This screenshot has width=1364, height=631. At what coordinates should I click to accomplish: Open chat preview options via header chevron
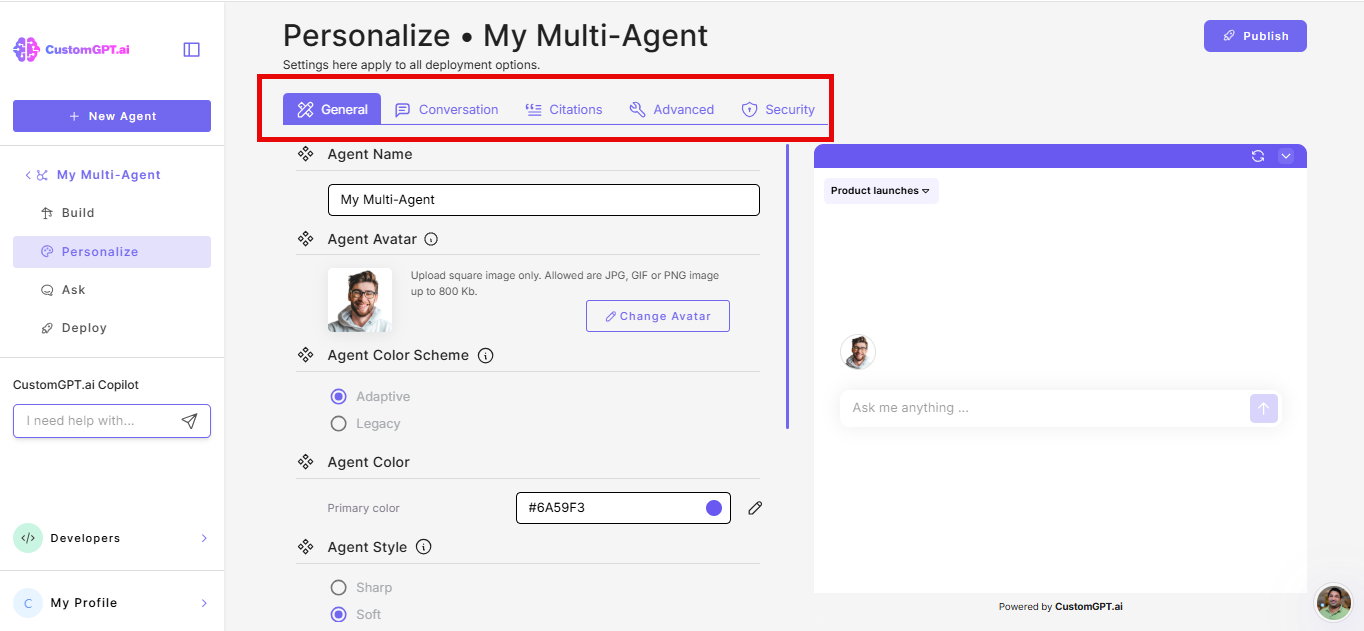click(1286, 156)
